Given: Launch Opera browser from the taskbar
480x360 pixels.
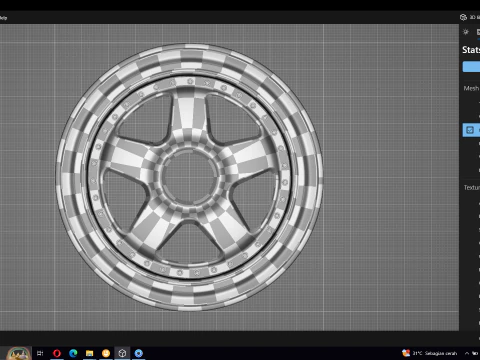Looking at the screenshot, I should [x=57, y=353].
